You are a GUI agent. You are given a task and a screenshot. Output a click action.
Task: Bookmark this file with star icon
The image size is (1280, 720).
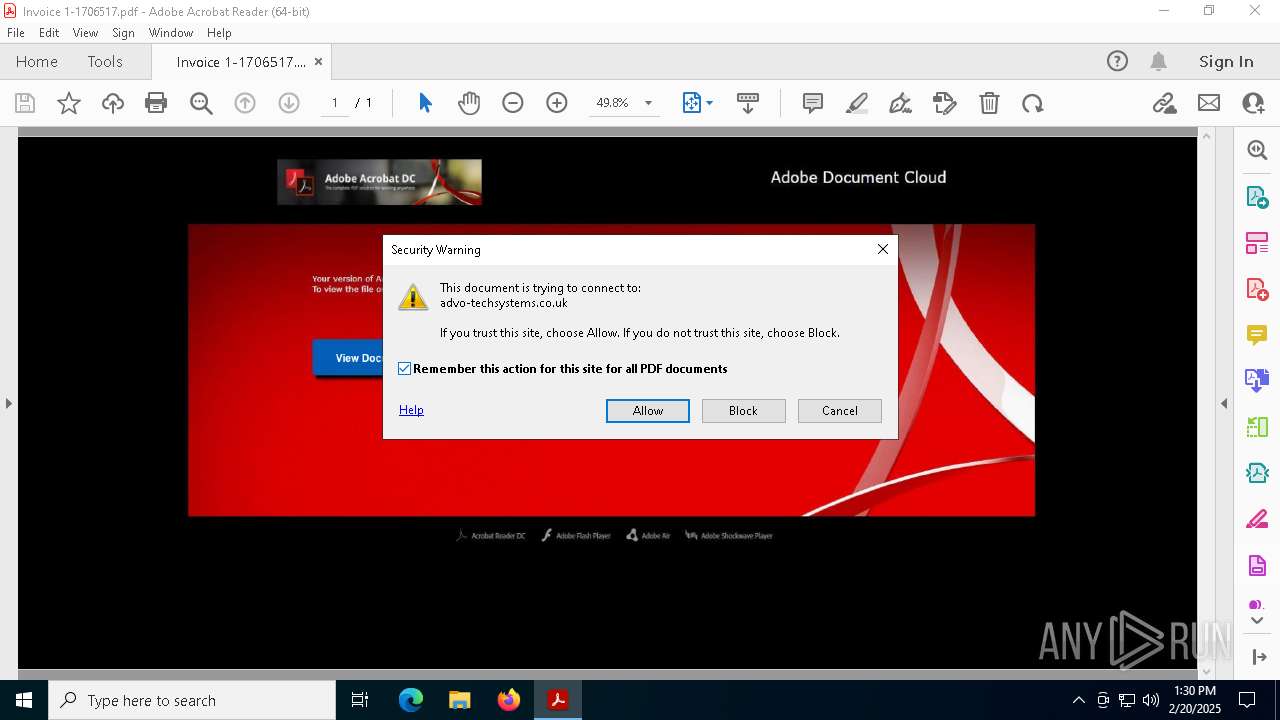[69, 103]
